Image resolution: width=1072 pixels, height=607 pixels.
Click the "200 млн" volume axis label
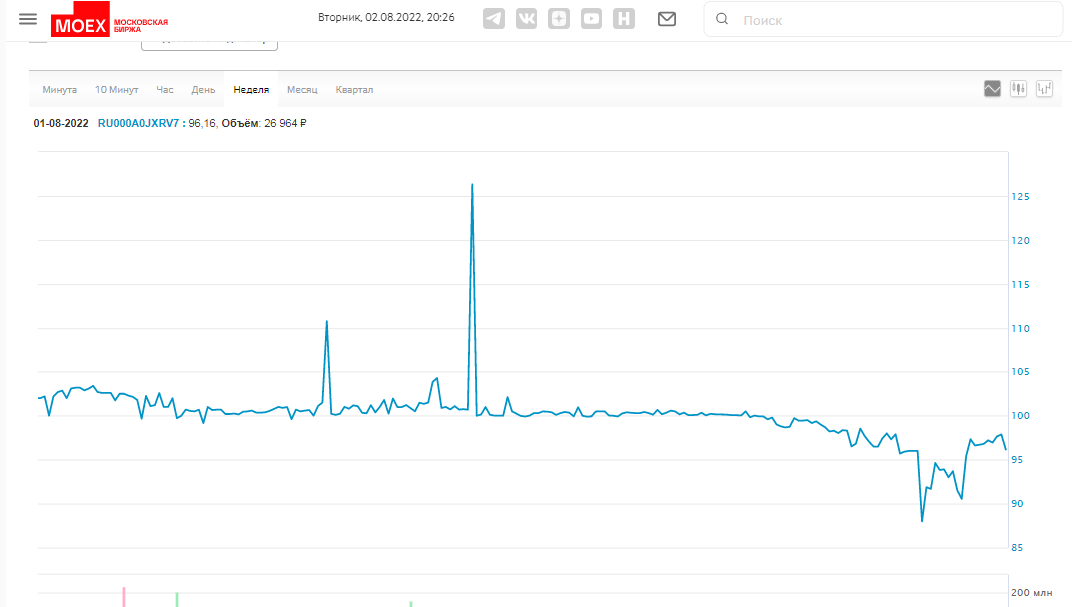pyautogui.click(x=1032, y=592)
